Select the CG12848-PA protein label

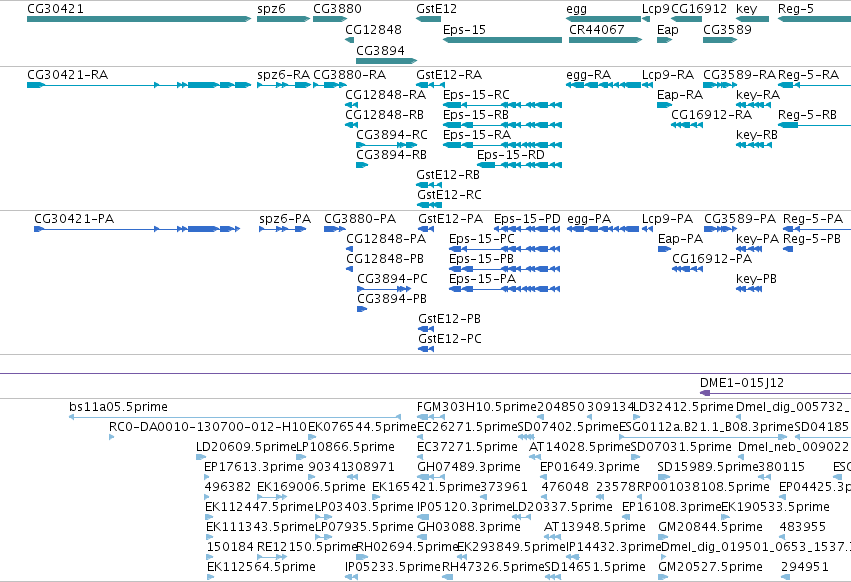pyautogui.click(x=386, y=239)
